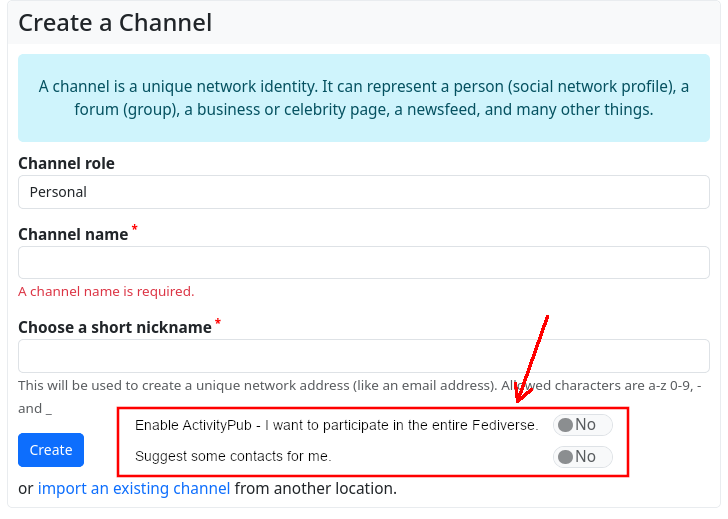Turn on Suggest some contacts toggle
Image resolution: width=728 pixels, height=519 pixels.
[583, 457]
